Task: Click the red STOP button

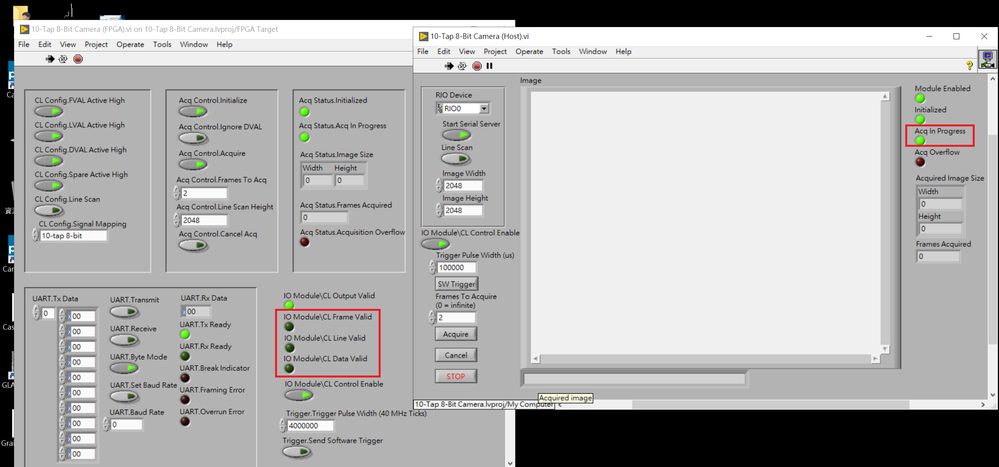Action: tap(456, 376)
